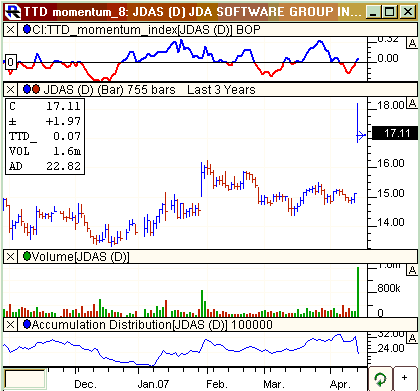Click the app icon in title bar
420x391 pixels.
click(13, 12)
